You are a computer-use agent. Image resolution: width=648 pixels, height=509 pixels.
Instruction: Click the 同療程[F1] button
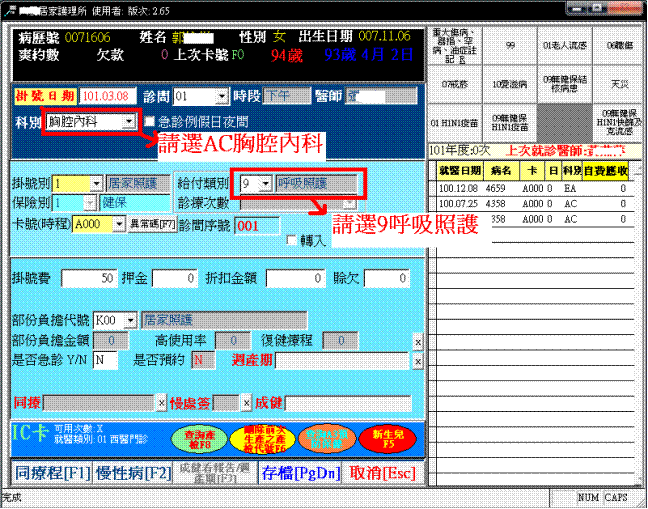click(51, 472)
